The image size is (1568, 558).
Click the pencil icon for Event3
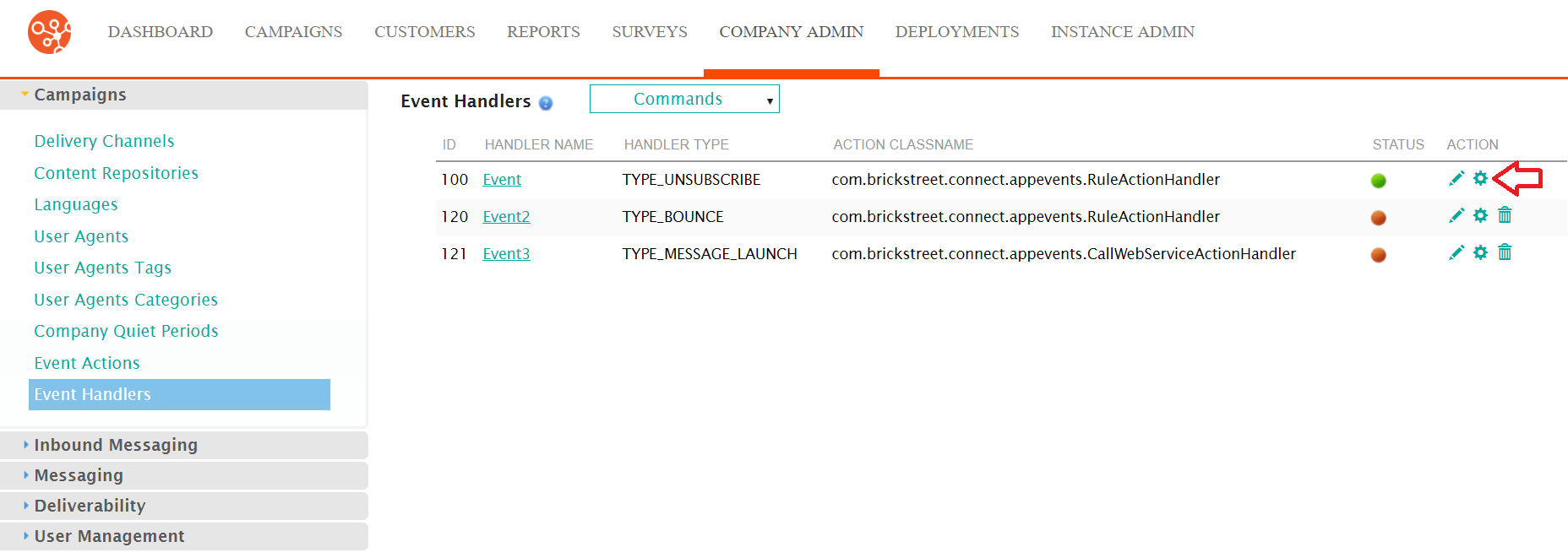coord(1456,252)
